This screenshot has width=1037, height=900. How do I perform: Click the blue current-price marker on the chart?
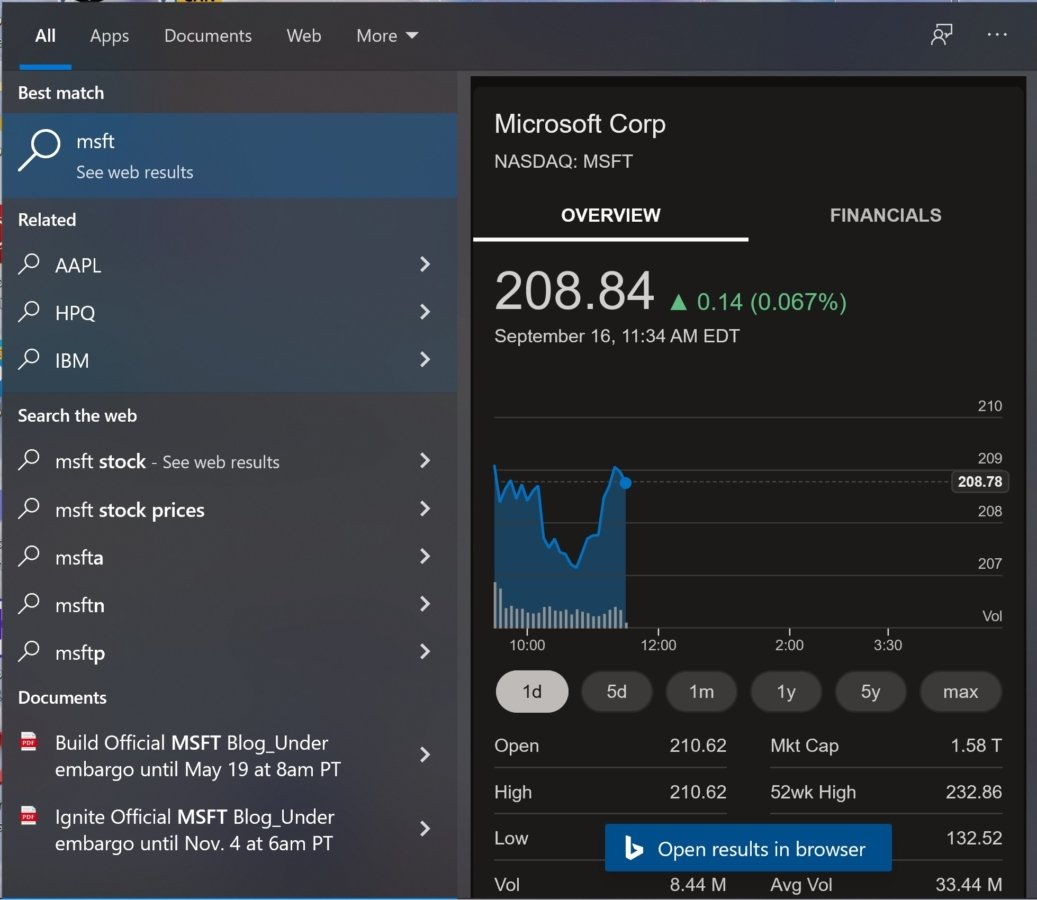pos(625,483)
